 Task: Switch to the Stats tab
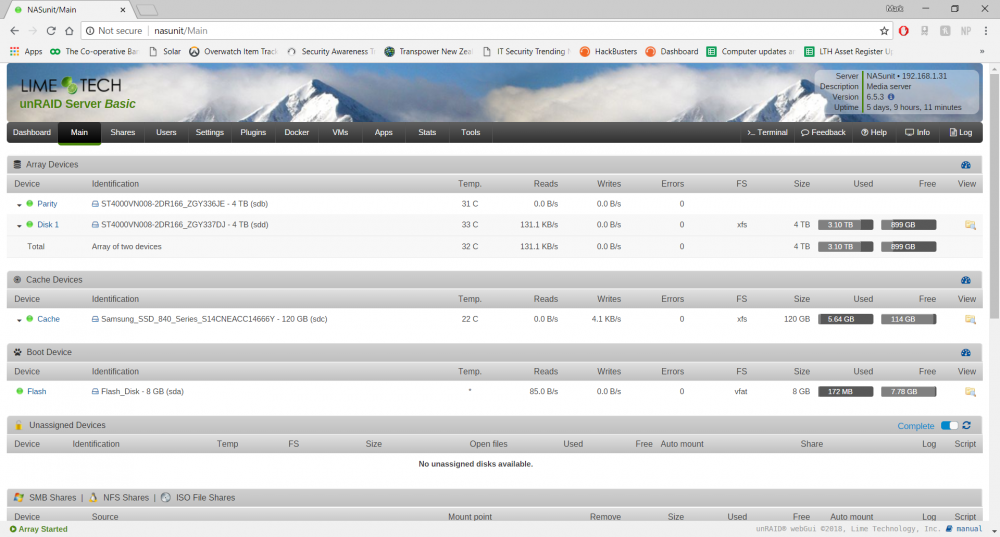pyautogui.click(x=427, y=133)
